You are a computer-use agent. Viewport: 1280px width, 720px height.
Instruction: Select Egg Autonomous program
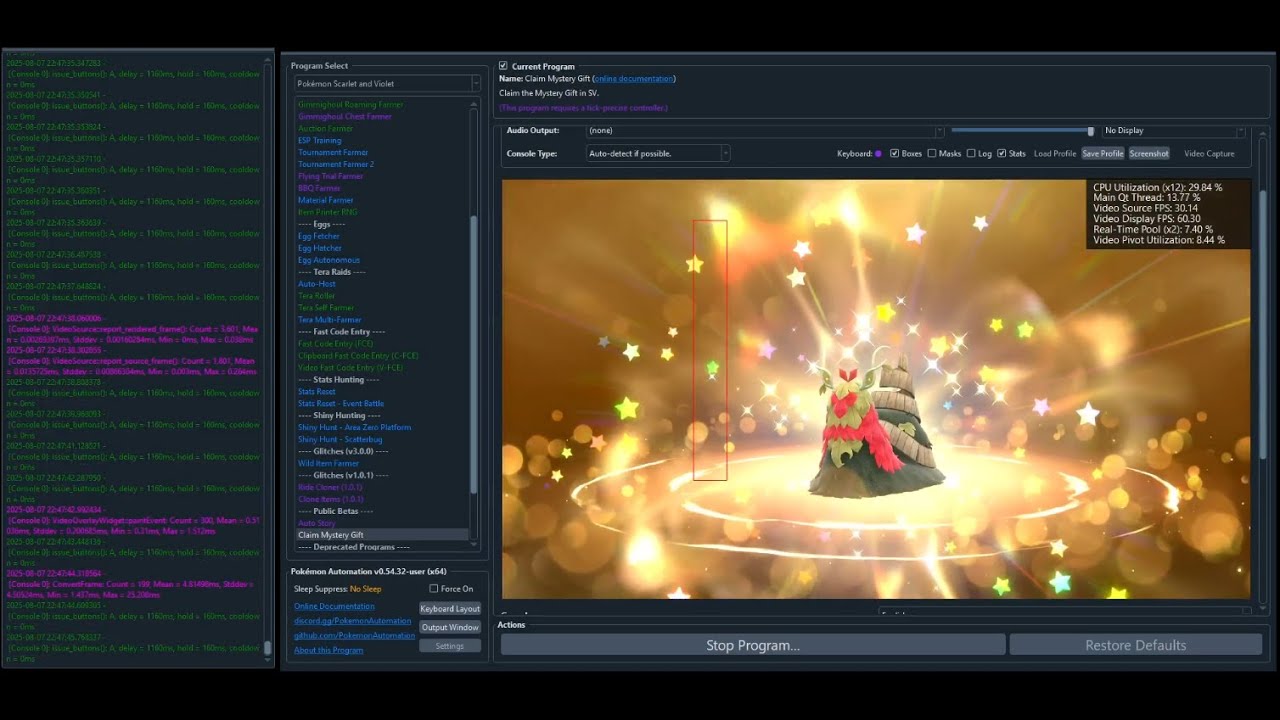tap(328, 261)
